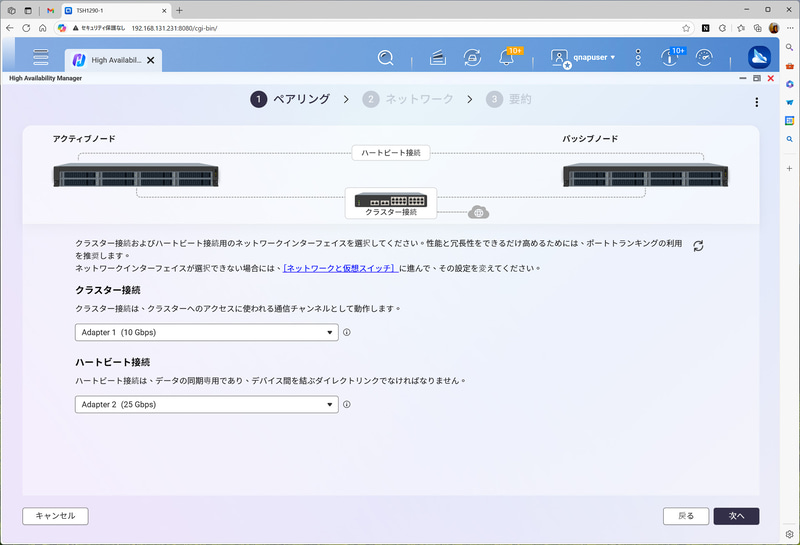Close the High Availability app tab

click(x=151, y=60)
